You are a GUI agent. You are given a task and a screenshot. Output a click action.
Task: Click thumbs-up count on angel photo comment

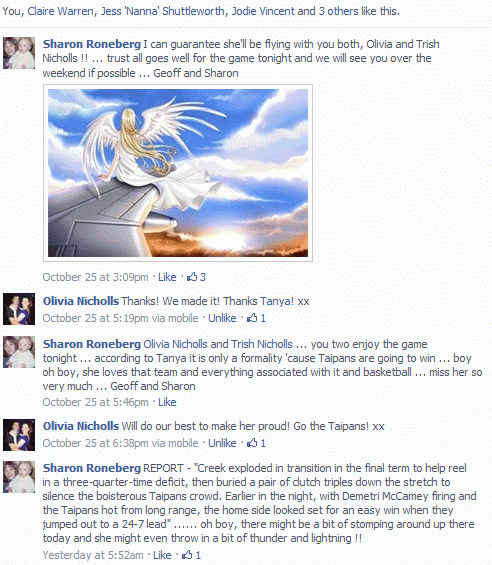(x=203, y=277)
